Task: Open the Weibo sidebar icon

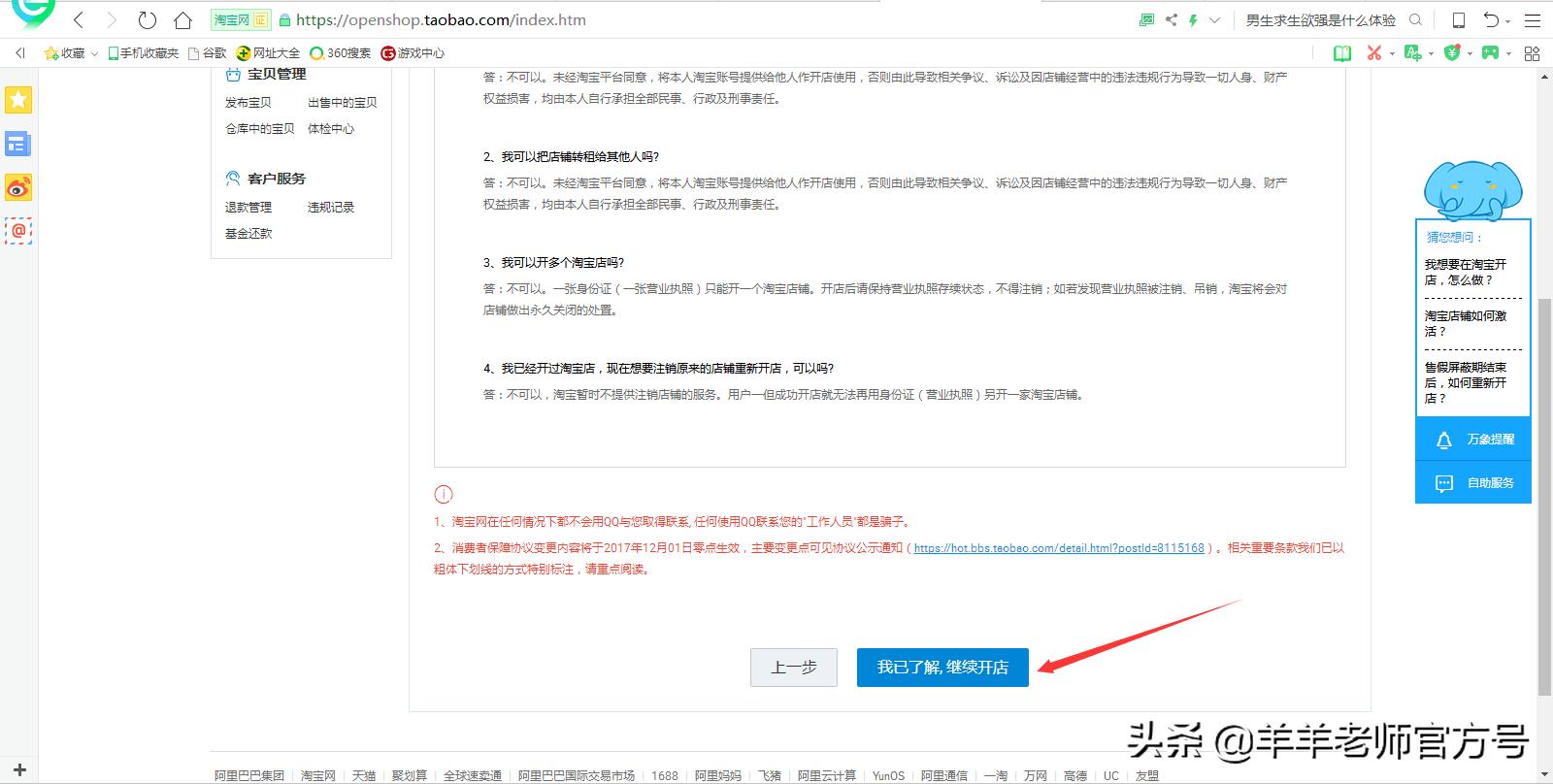Action: point(18,187)
